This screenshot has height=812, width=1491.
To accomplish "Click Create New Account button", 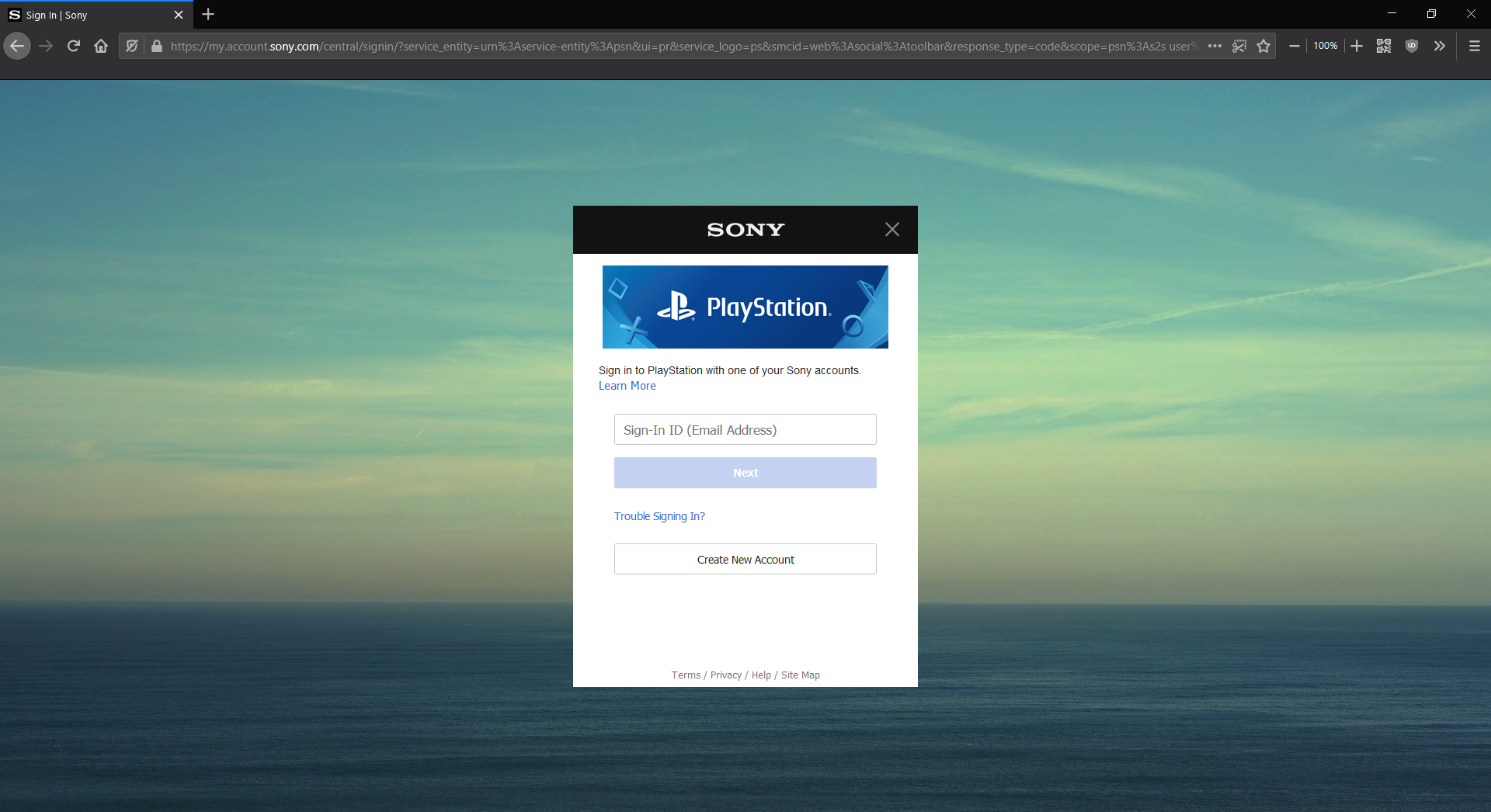I will pos(745,559).
